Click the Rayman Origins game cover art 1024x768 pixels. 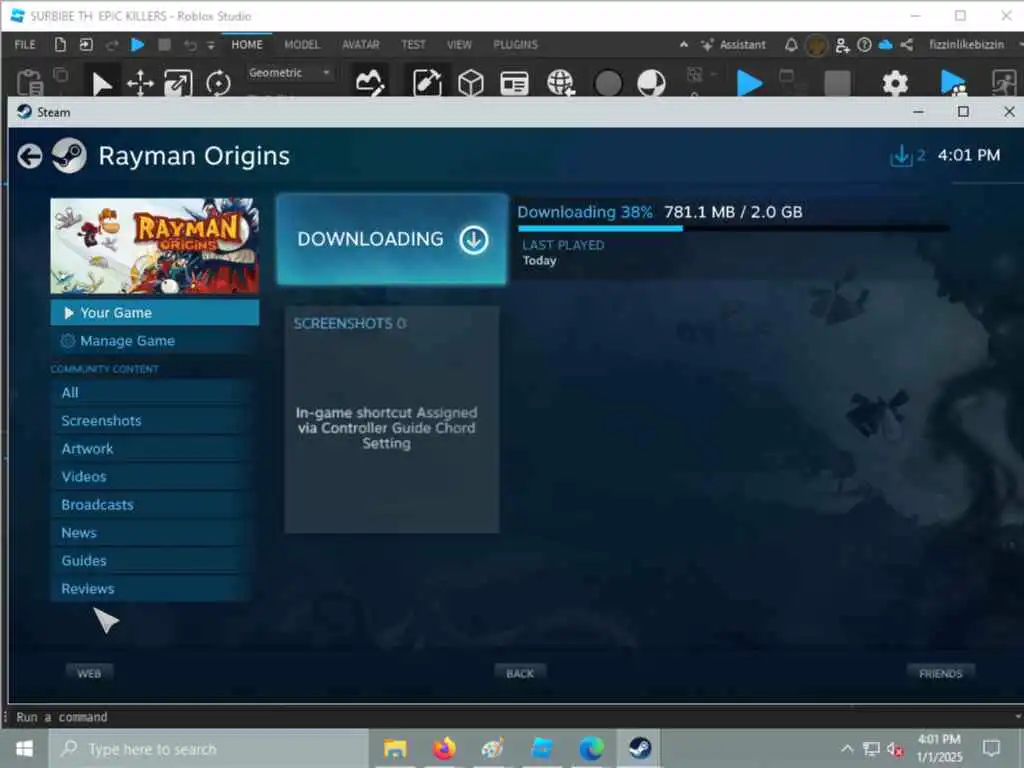pos(155,246)
